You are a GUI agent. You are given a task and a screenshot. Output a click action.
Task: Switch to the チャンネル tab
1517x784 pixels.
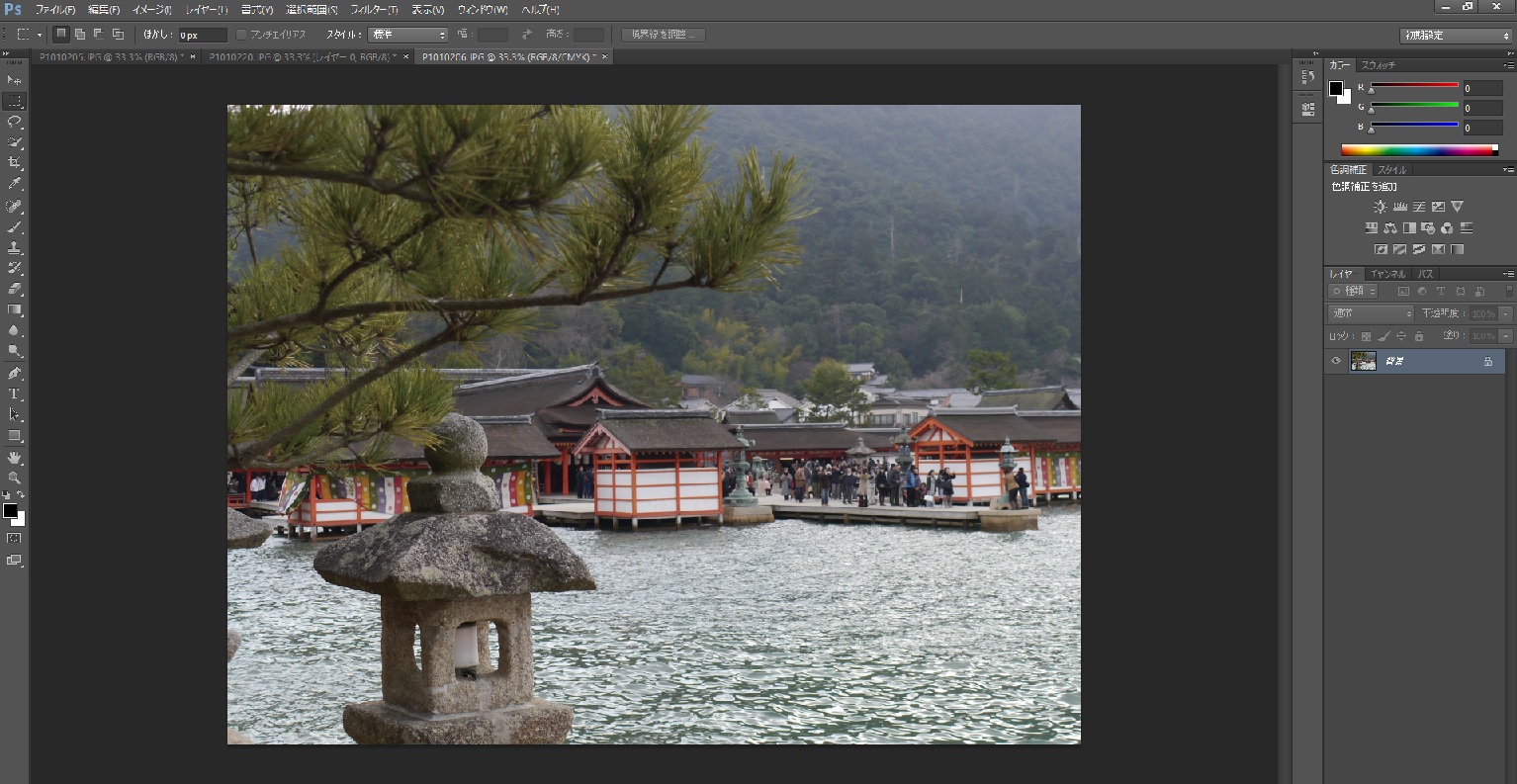[1387, 274]
